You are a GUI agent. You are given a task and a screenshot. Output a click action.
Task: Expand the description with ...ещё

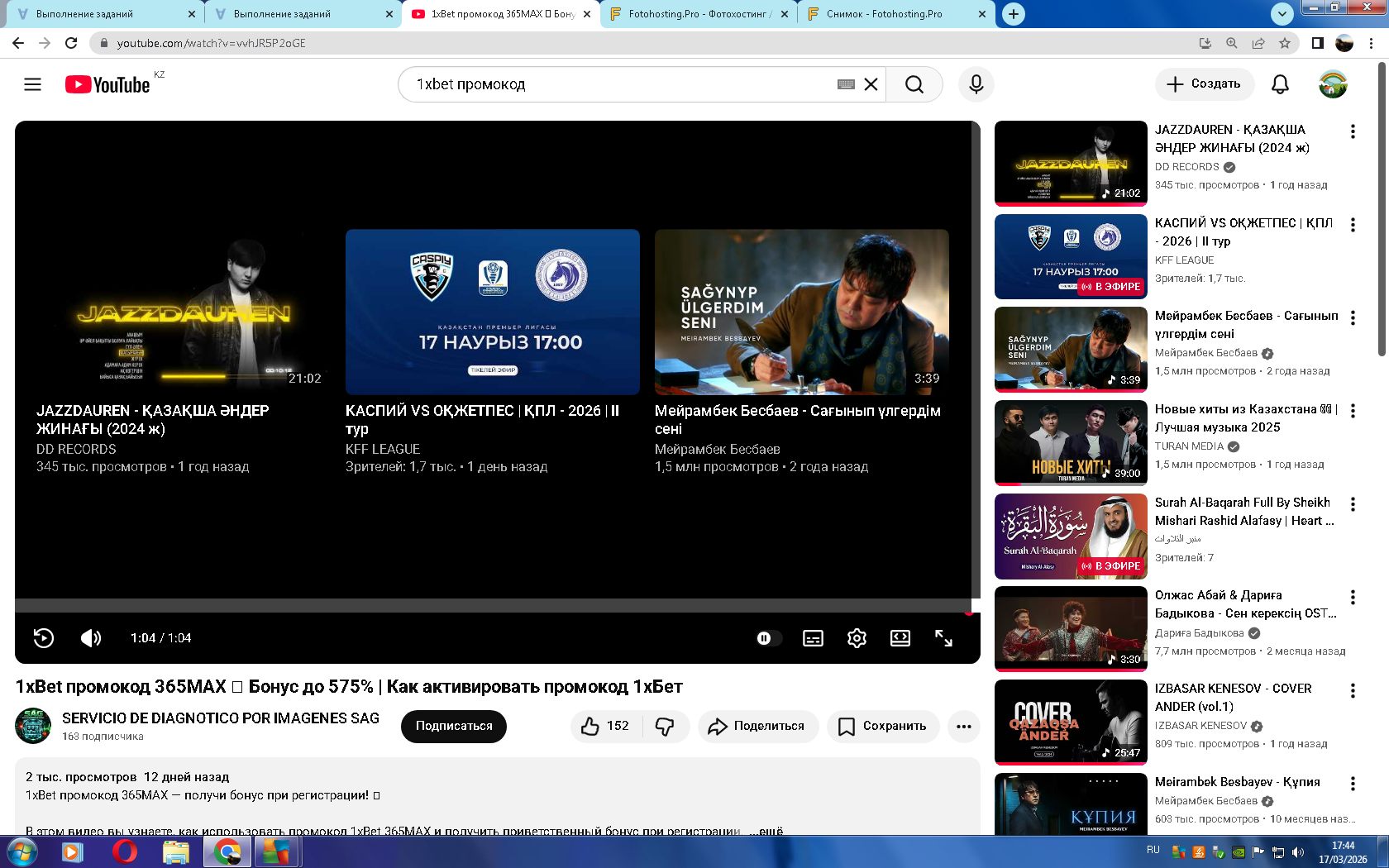(766, 831)
